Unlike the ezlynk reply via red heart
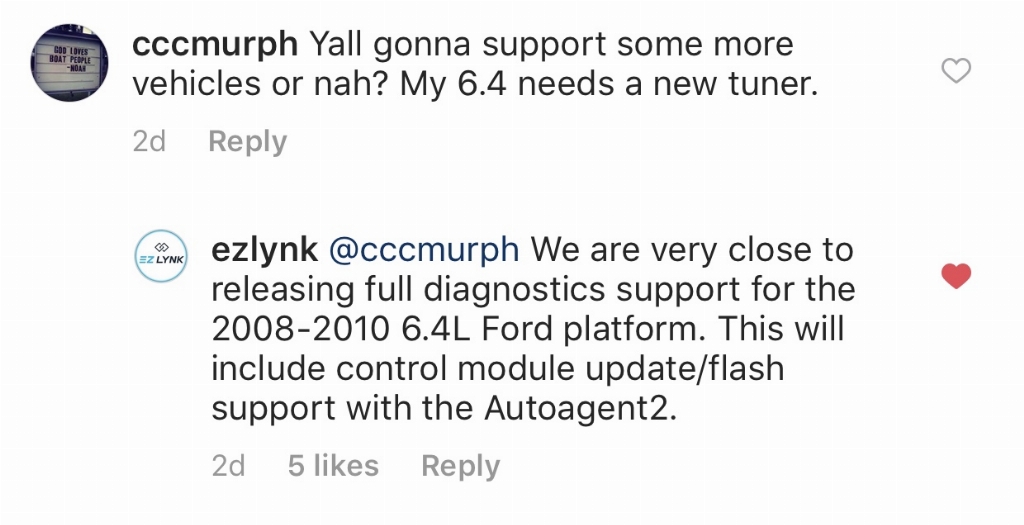The height and width of the screenshot is (525, 1024). coord(956,276)
